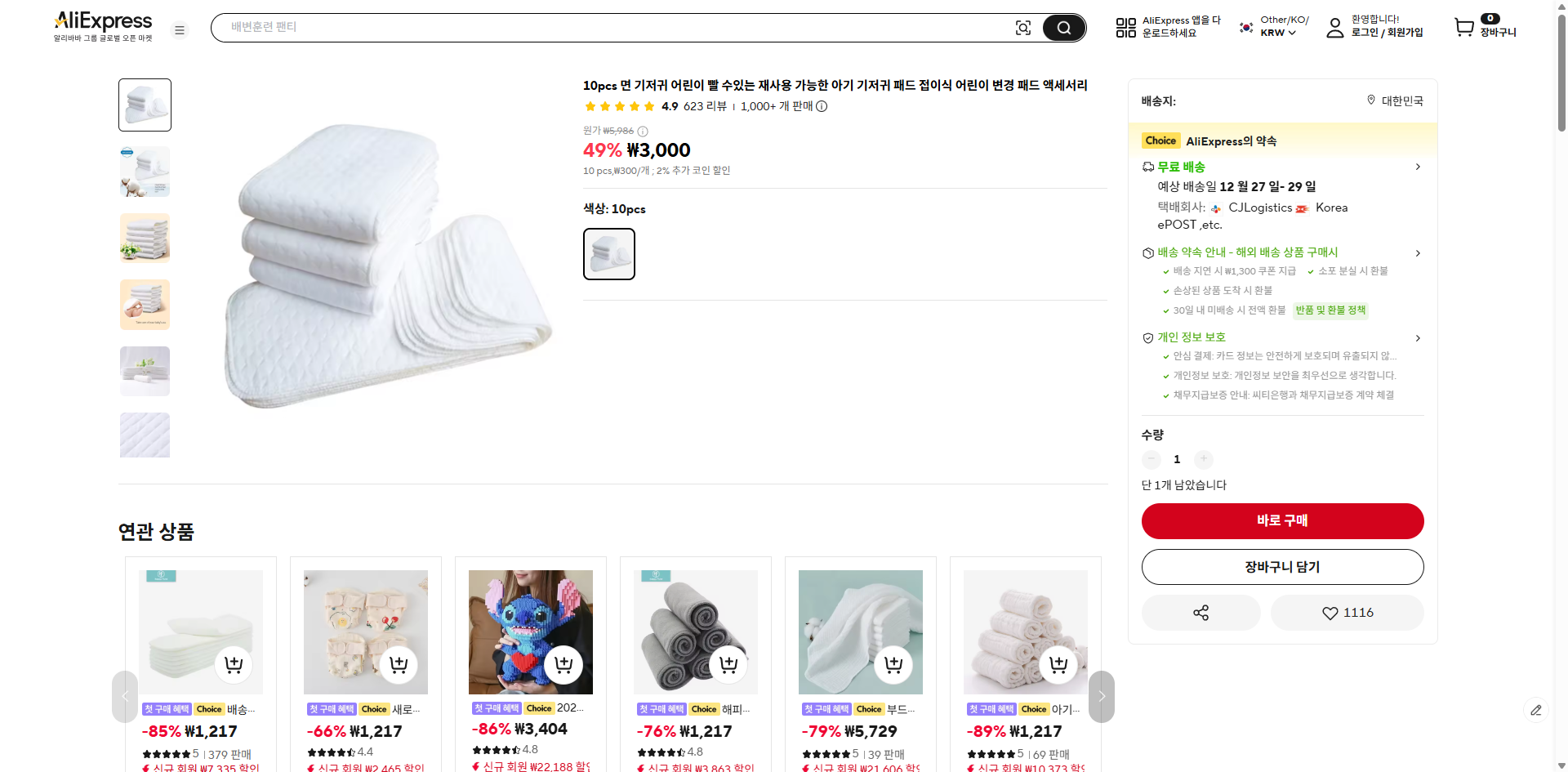Select the 10pcs color variant swatch
Image resolution: width=1568 pixels, height=772 pixels.
click(x=609, y=254)
